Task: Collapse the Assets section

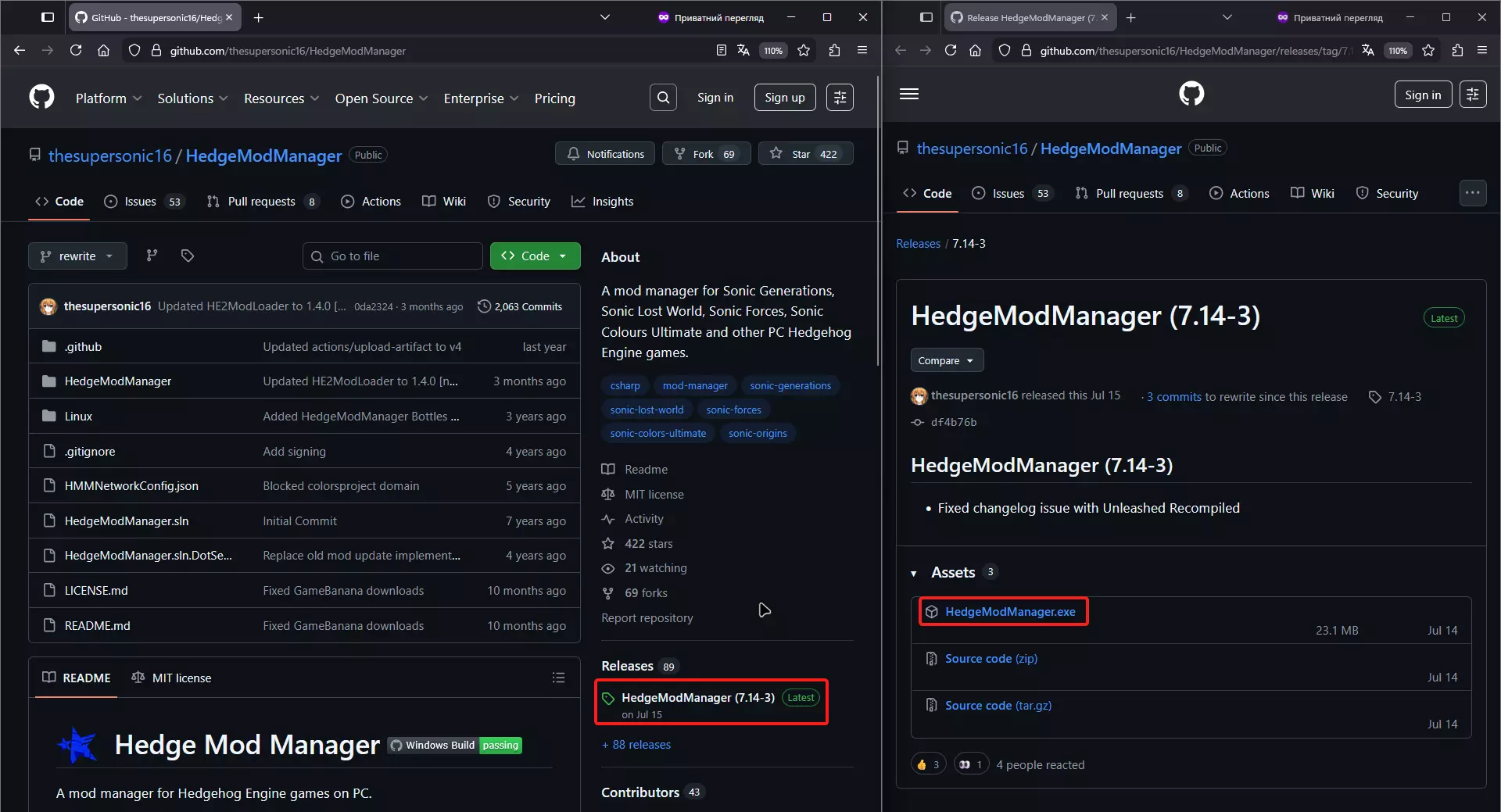Action: (x=914, y=574)
